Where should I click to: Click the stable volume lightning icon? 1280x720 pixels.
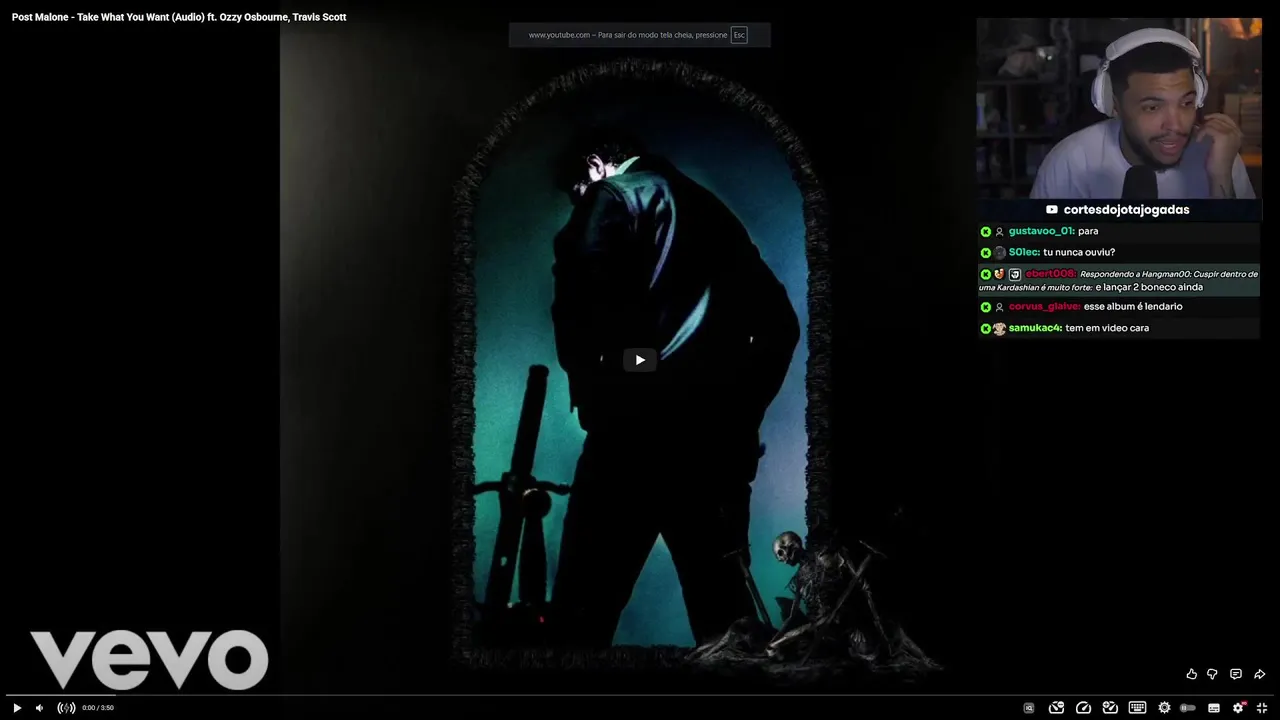point(66,708)
